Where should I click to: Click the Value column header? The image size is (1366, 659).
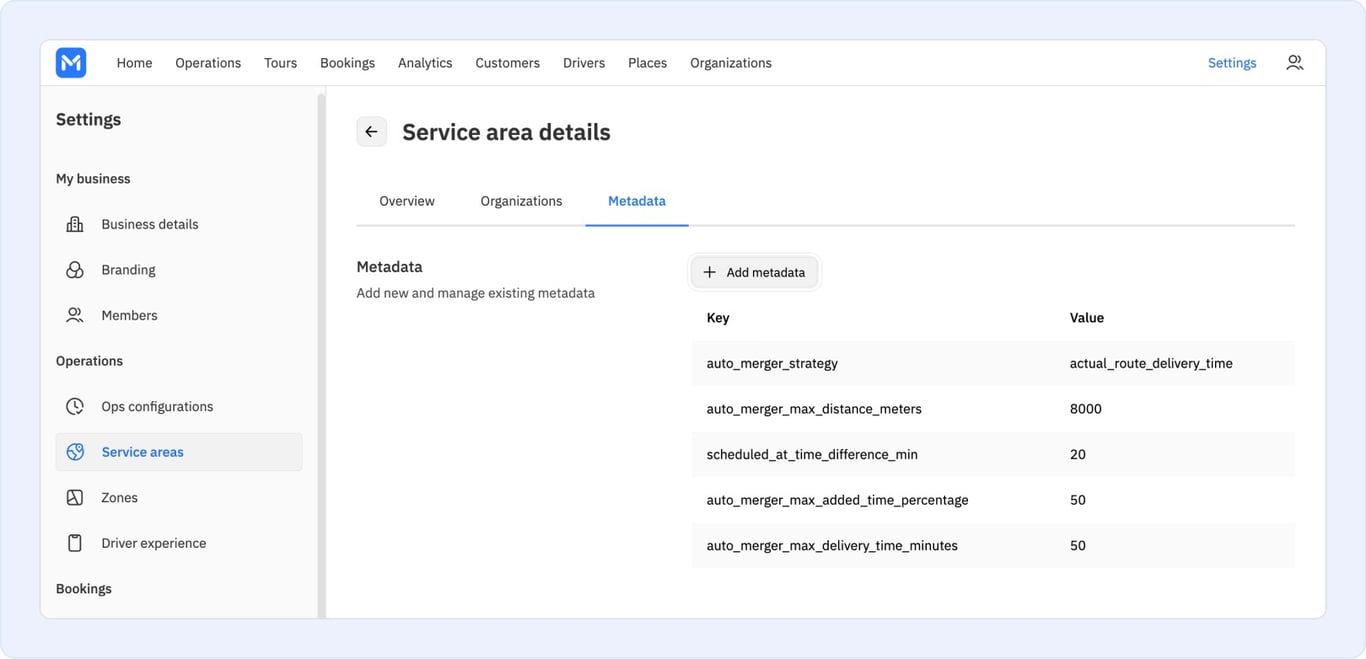(1087, 318)
